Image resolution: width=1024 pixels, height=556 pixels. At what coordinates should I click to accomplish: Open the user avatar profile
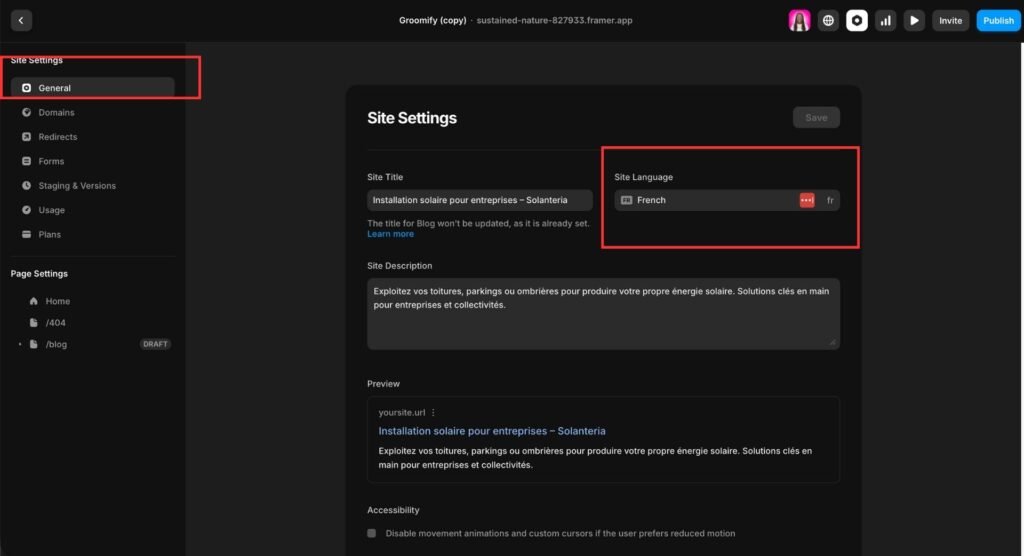(799, 20)
